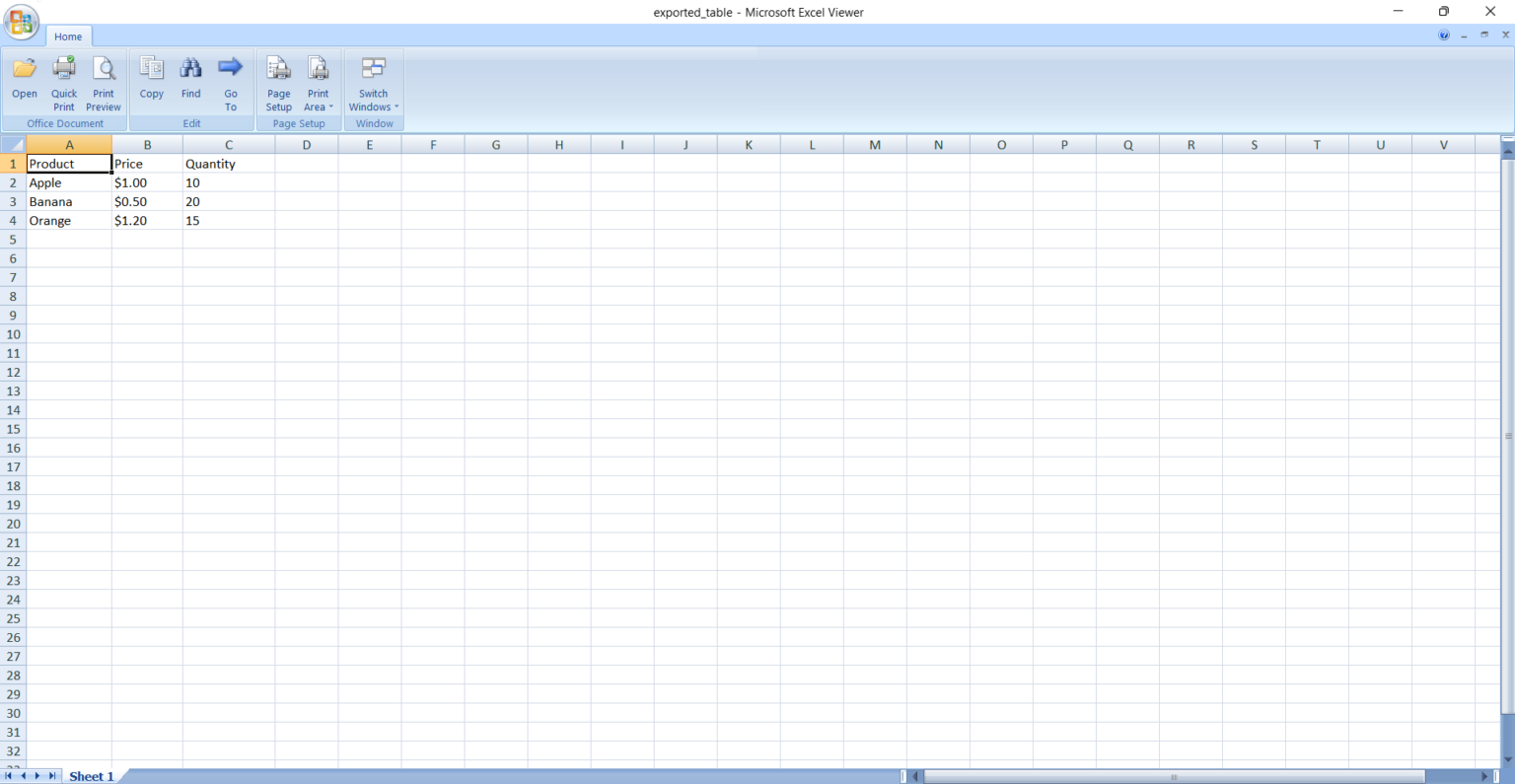Switch to the Home ribbon tab
Viewport: 1515px width, 784px height.
click(x=68, y=36)
